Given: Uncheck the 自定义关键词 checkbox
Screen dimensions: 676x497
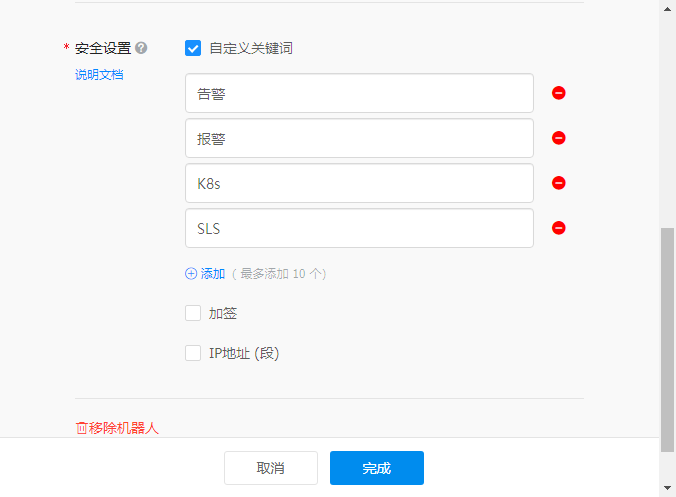Looking at the screenshot, I should (193, 48).
